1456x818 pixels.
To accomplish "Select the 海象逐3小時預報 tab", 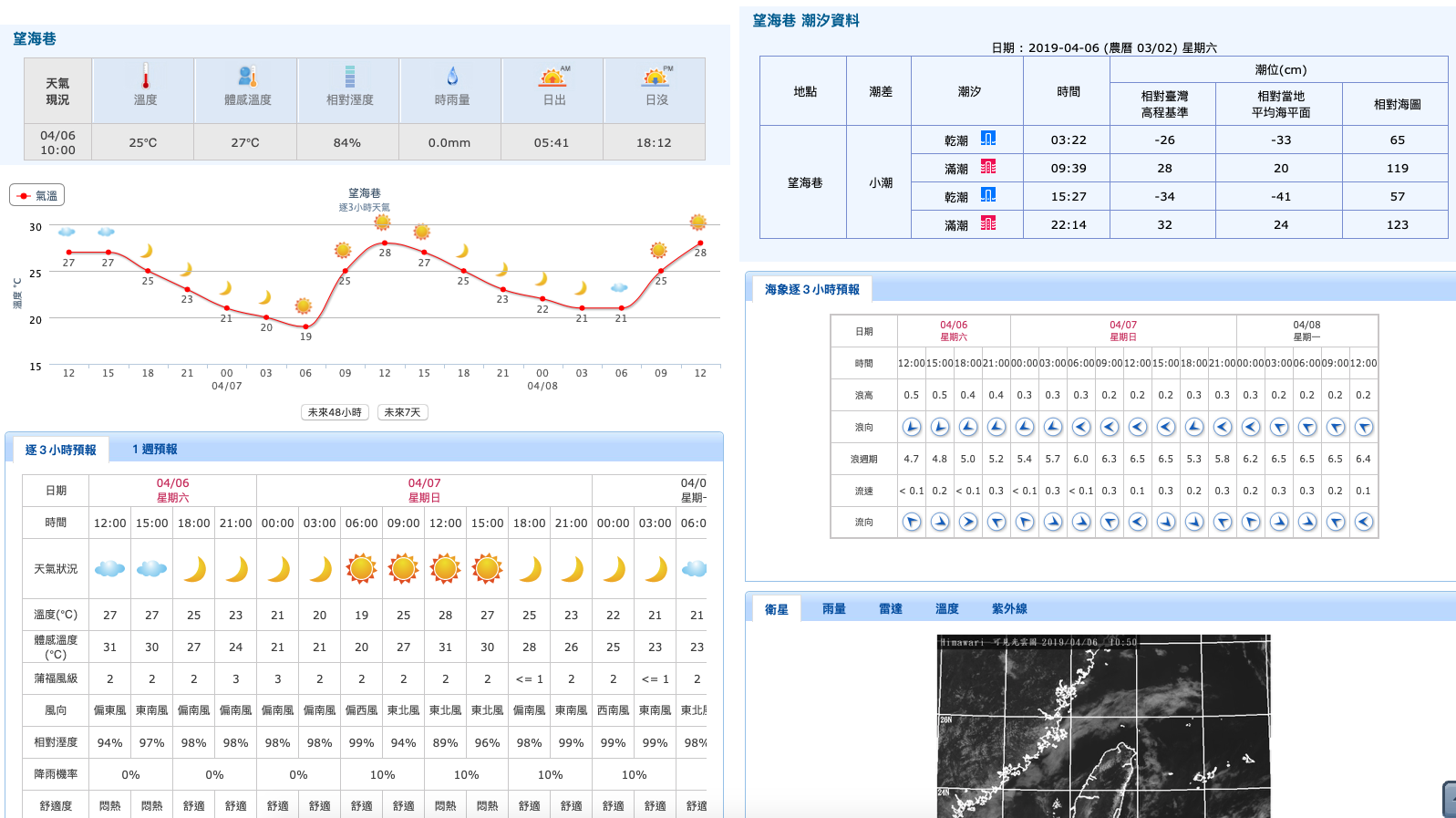I will click(x=811, y=289).
